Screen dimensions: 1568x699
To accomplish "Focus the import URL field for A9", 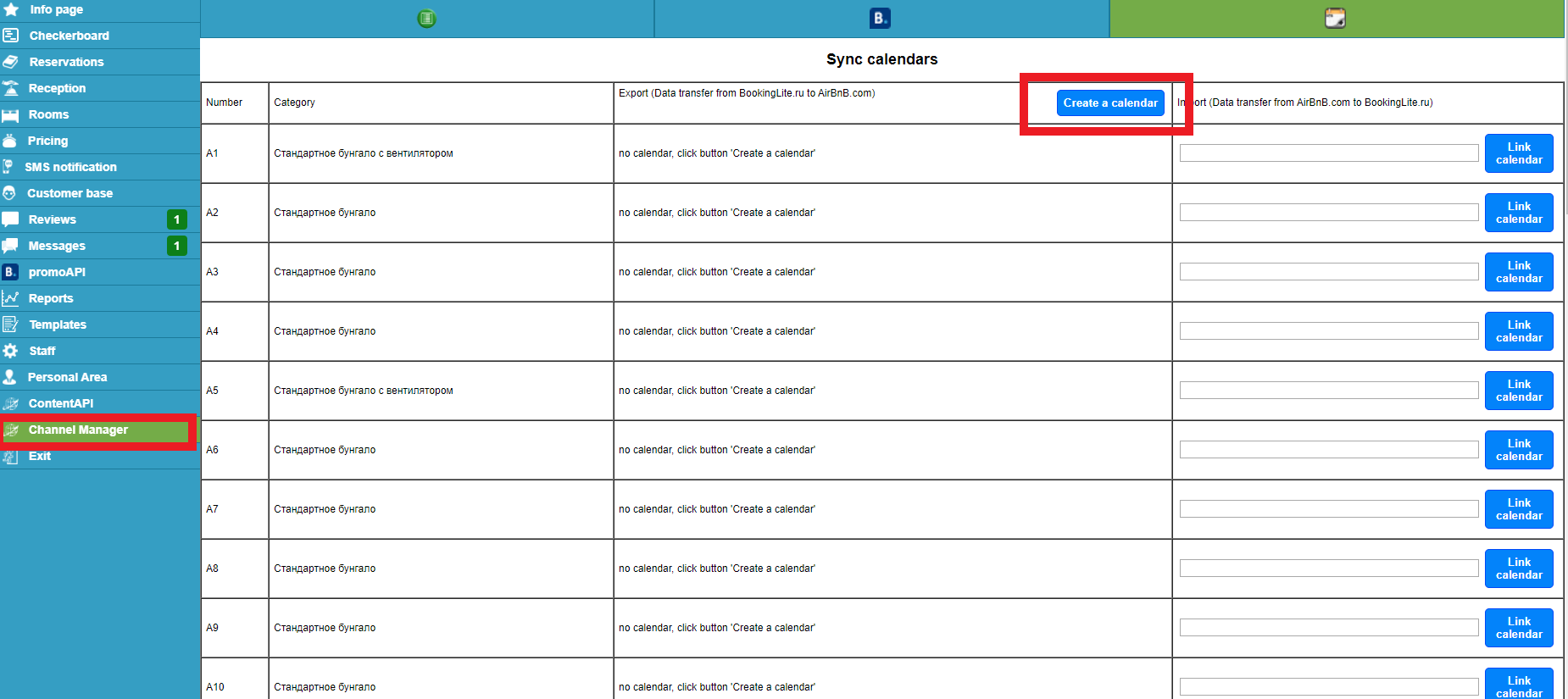I will (1329, 628).
